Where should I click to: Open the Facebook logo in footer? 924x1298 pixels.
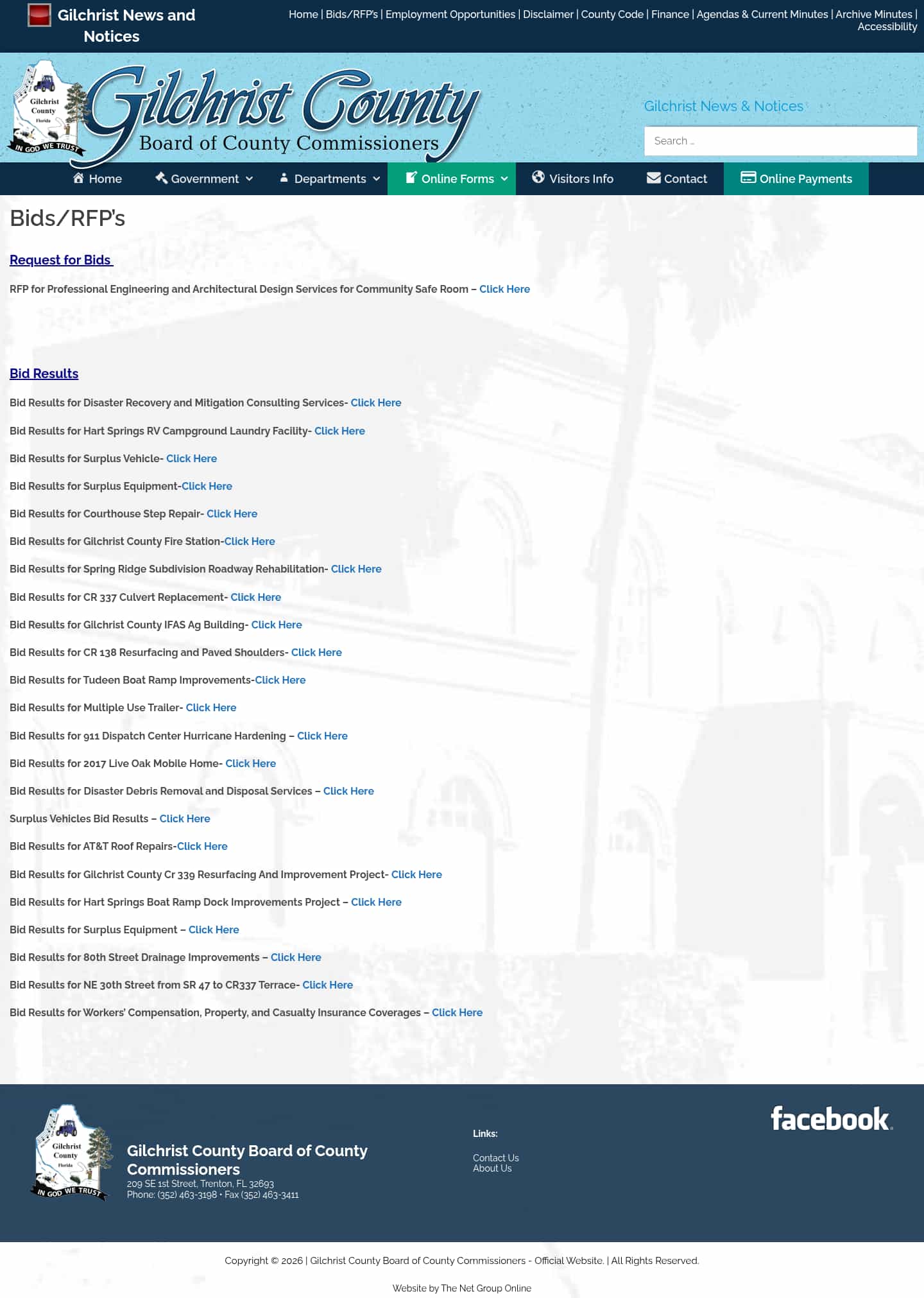coord(832,1118)
